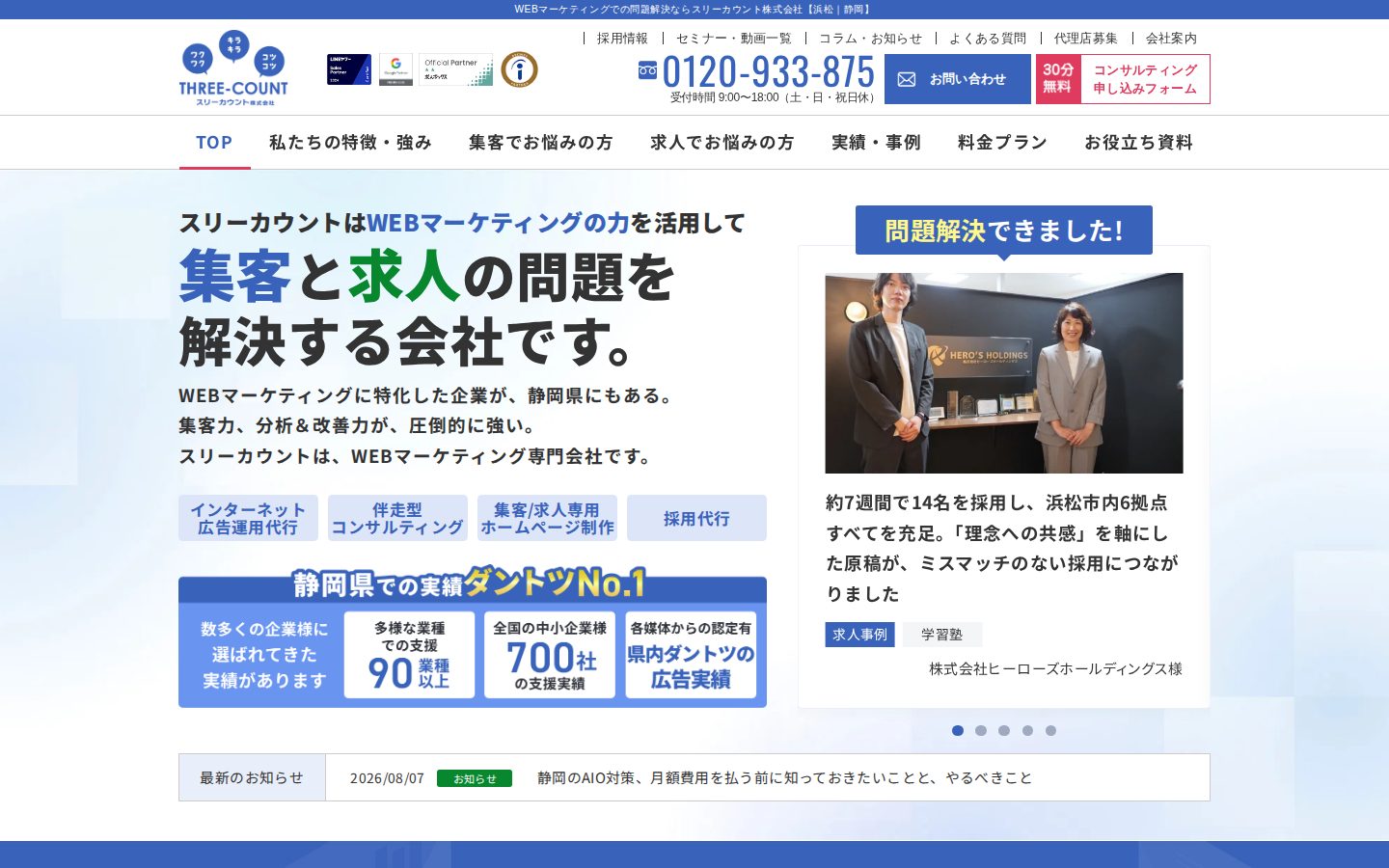The width and height of the screenshot is (1389, 868).
Task: Click 採用代行 button
Action: (696, 518)
